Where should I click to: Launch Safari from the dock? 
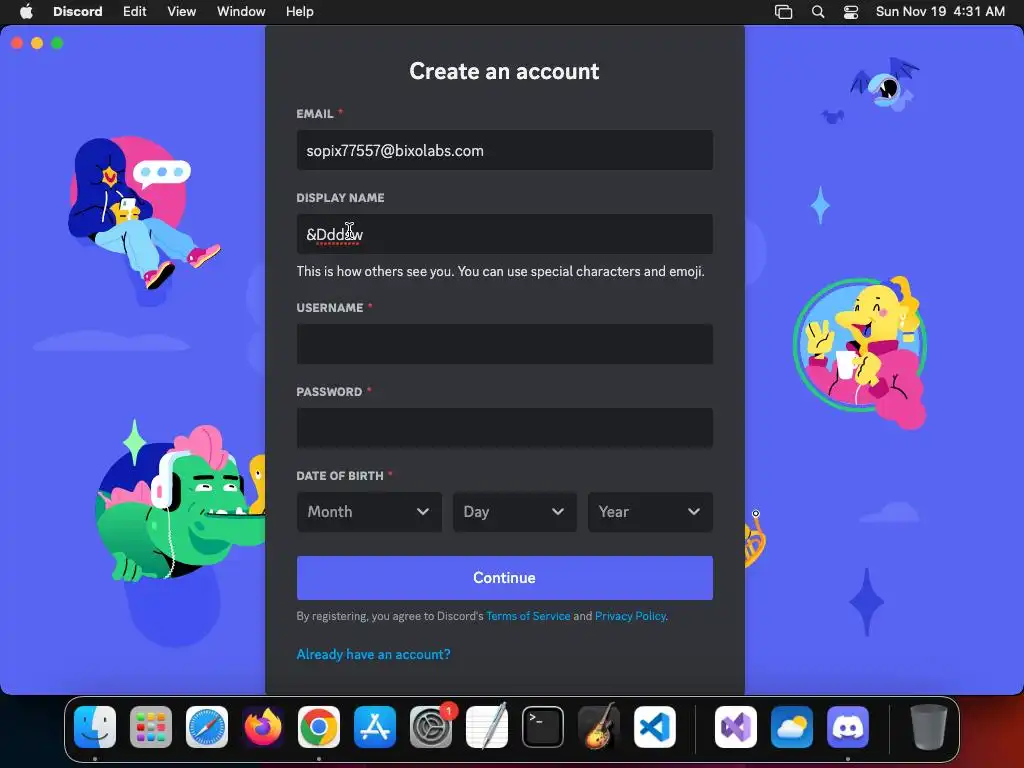(207, 727)
